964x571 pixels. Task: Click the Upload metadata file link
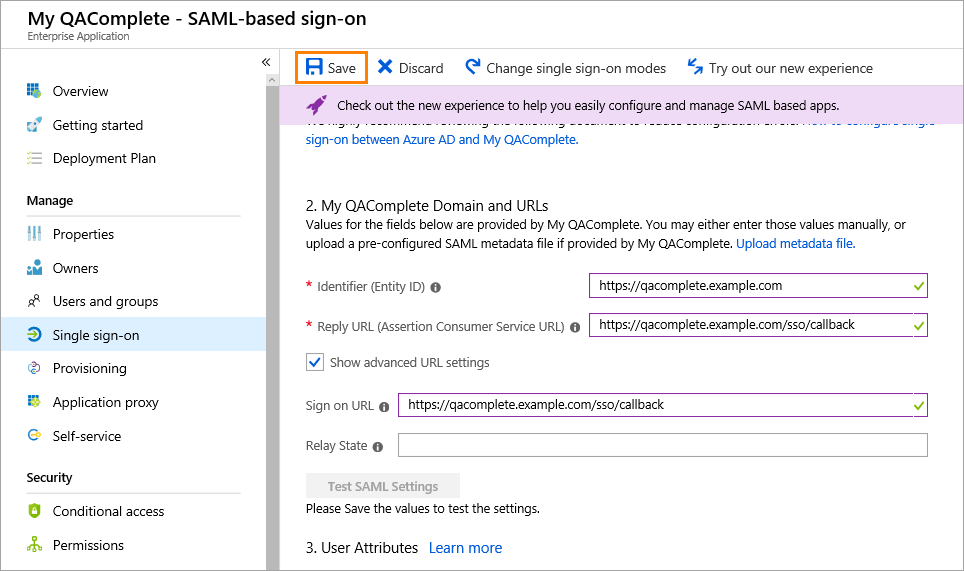point(795,243)
